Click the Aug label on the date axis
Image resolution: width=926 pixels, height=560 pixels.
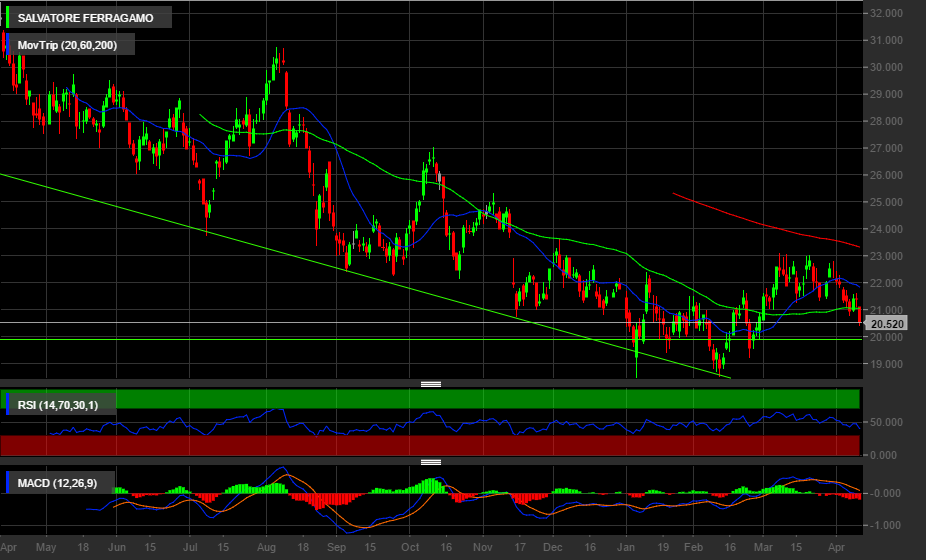[x=266, y=549]
